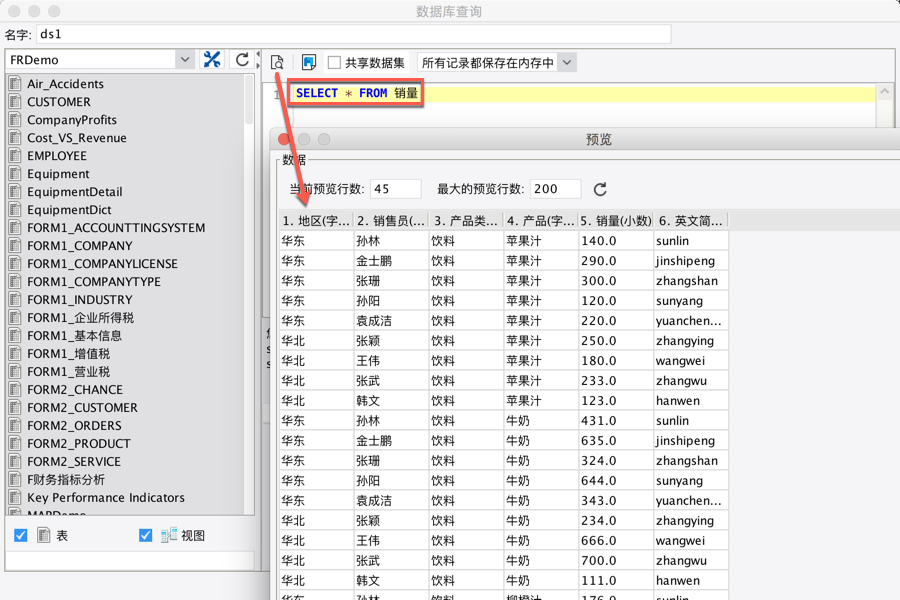Refresh the FRDemo table list

[242, 60]
